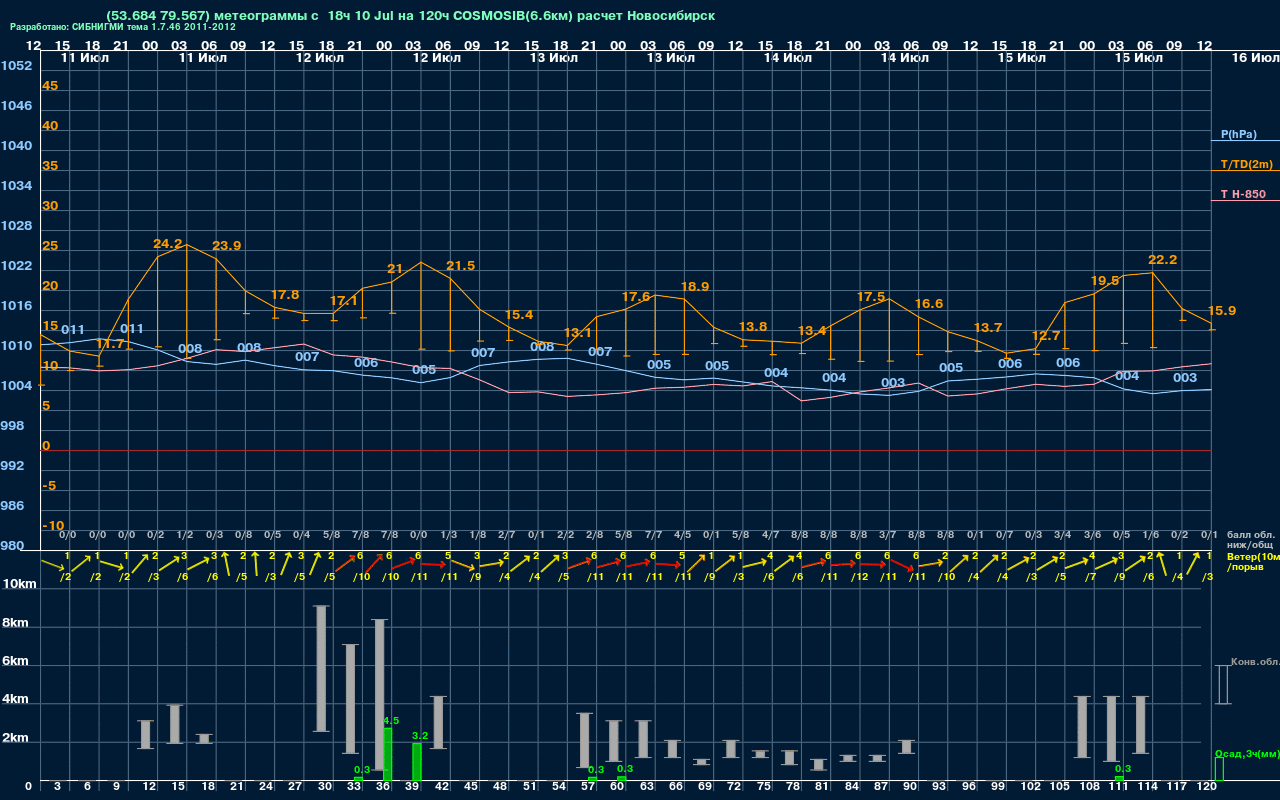Viewport: 1280px width, 800px height.
Task: Click the 19.5 temperature label
Action: 1105,281
